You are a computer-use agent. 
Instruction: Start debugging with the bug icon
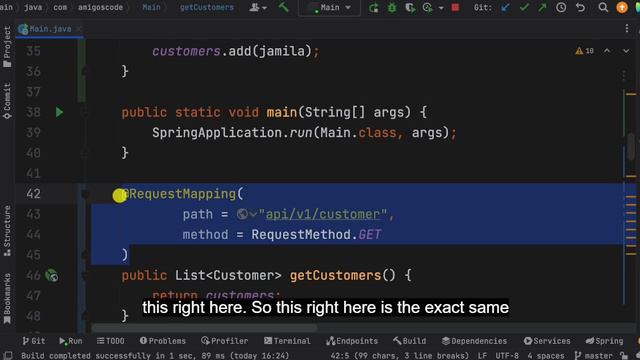[x=392, y=8]
